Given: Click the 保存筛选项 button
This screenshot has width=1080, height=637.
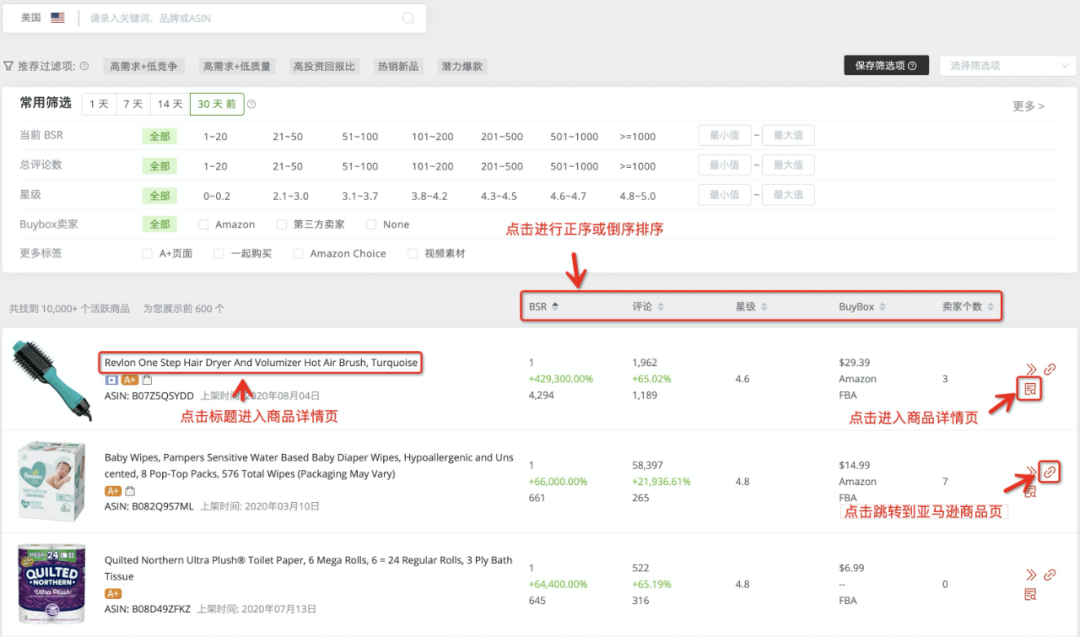Looking at the screenshot, I should click(x=886, y=64).
